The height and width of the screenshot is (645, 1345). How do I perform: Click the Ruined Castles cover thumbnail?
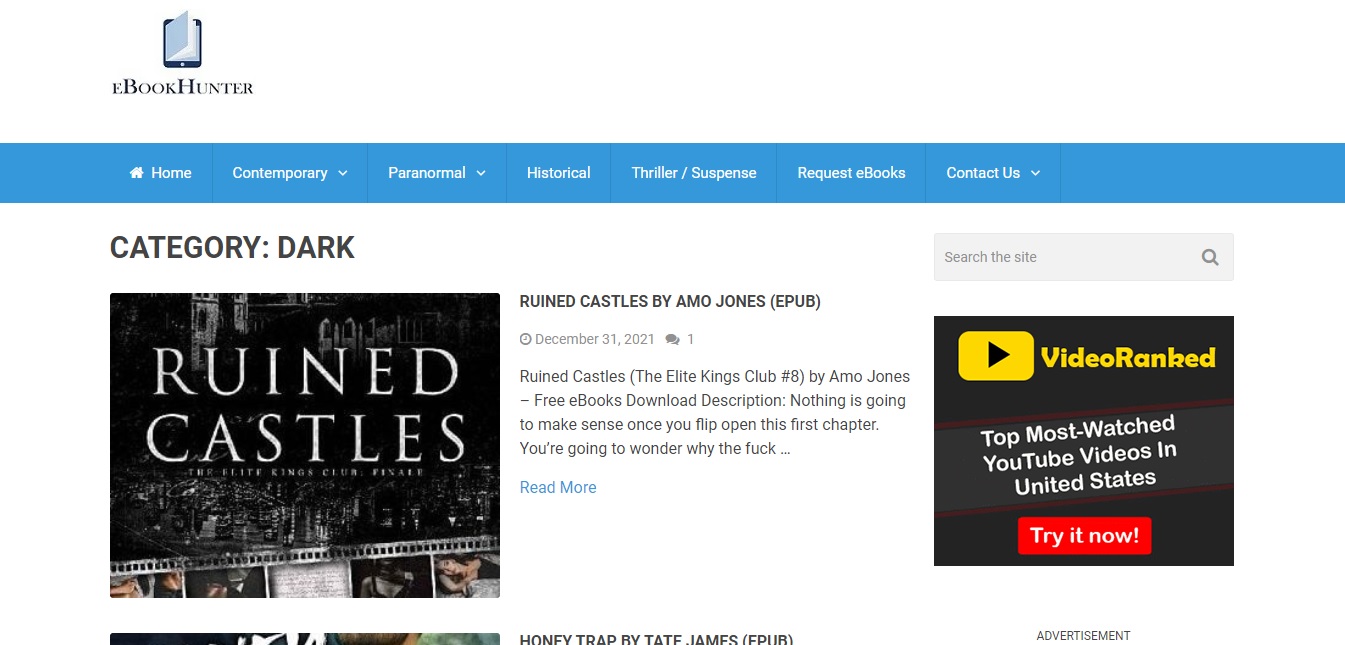coord(304,445)
